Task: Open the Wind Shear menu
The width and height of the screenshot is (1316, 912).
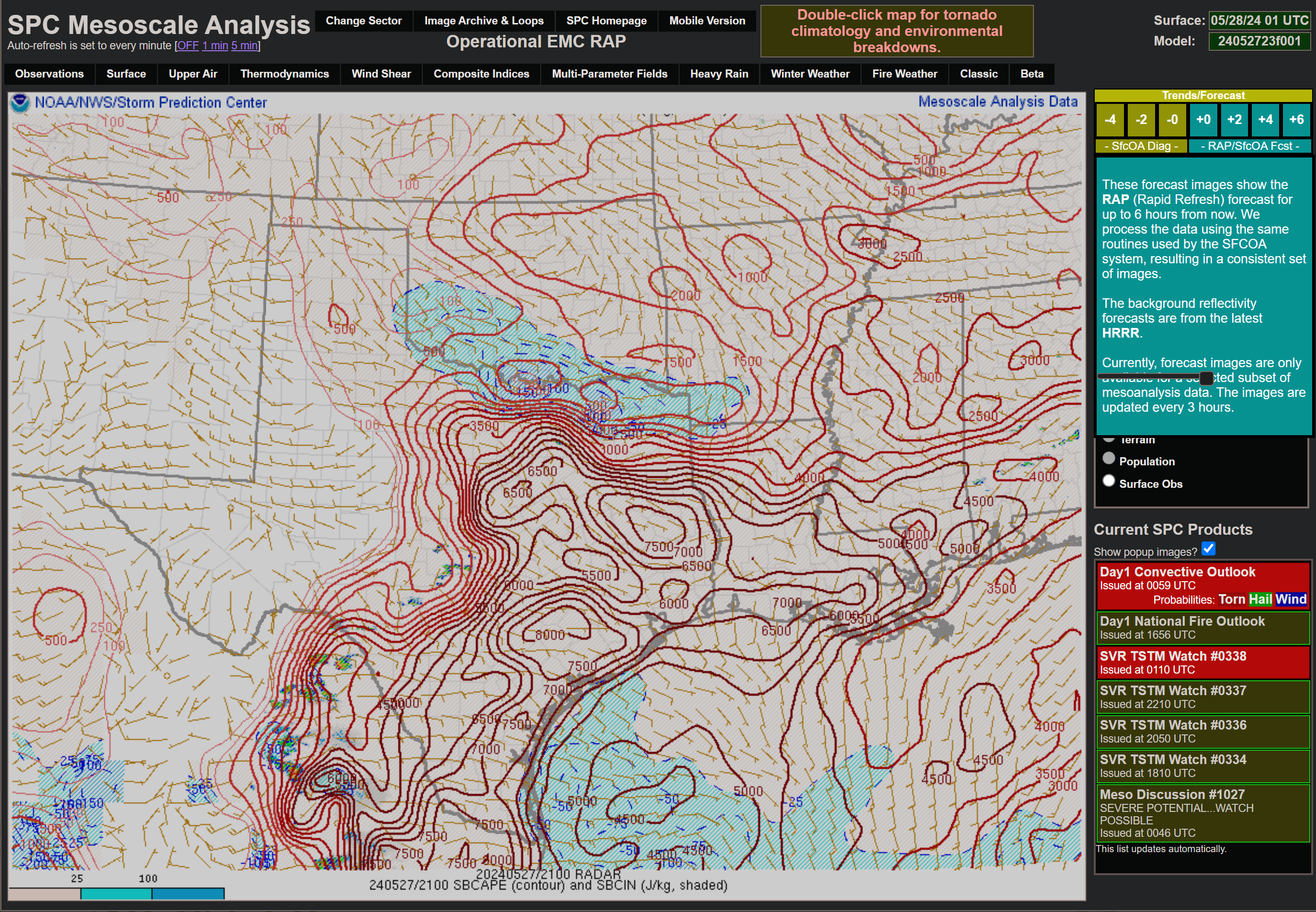Action: coord(381,74)
